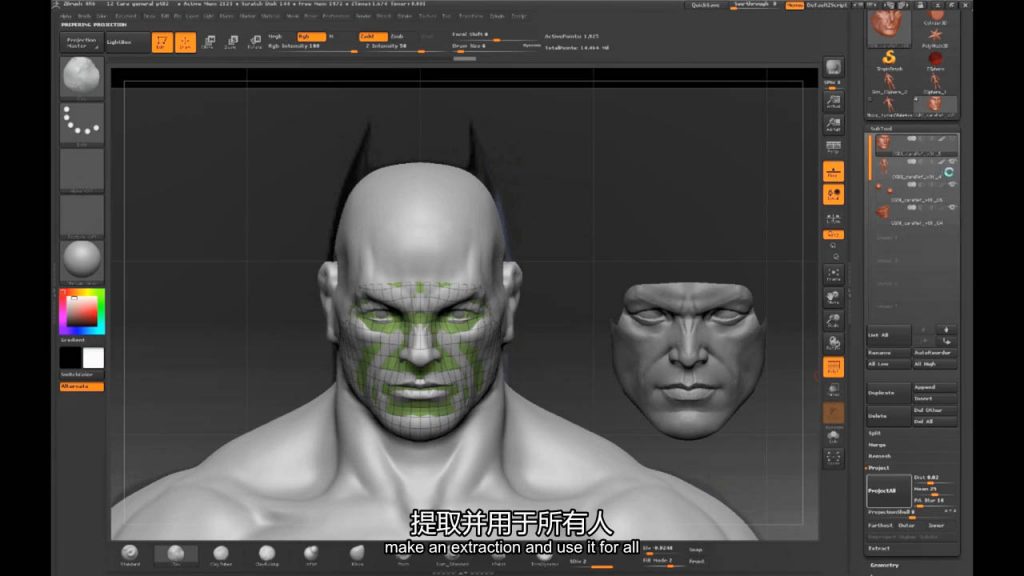Click the Append button
The height and width of the screenshot is (576, 1024).
[x=935, y=387]
